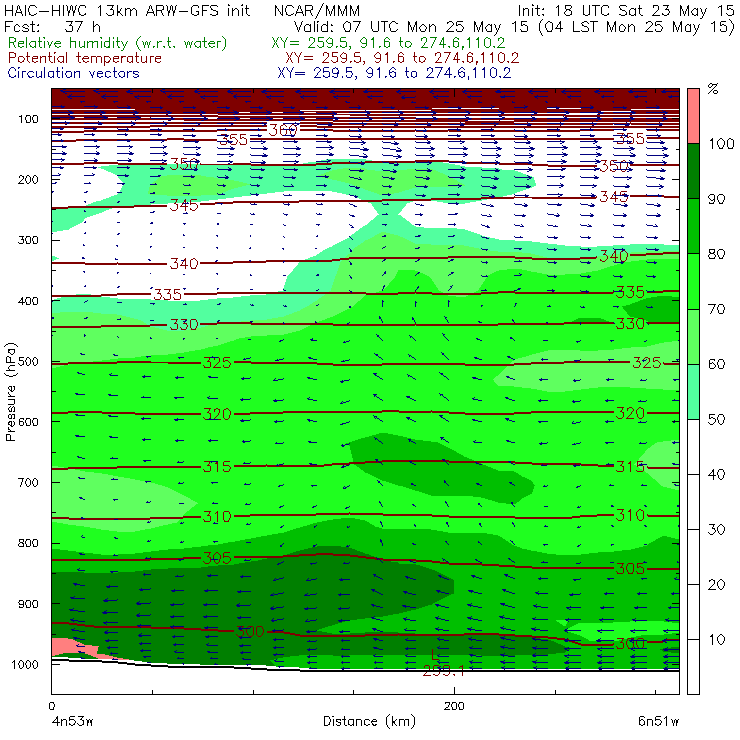The width and height of the screenshot is (740, 740).
Task: Click the left '315' contour label
Action: [217, 467]
